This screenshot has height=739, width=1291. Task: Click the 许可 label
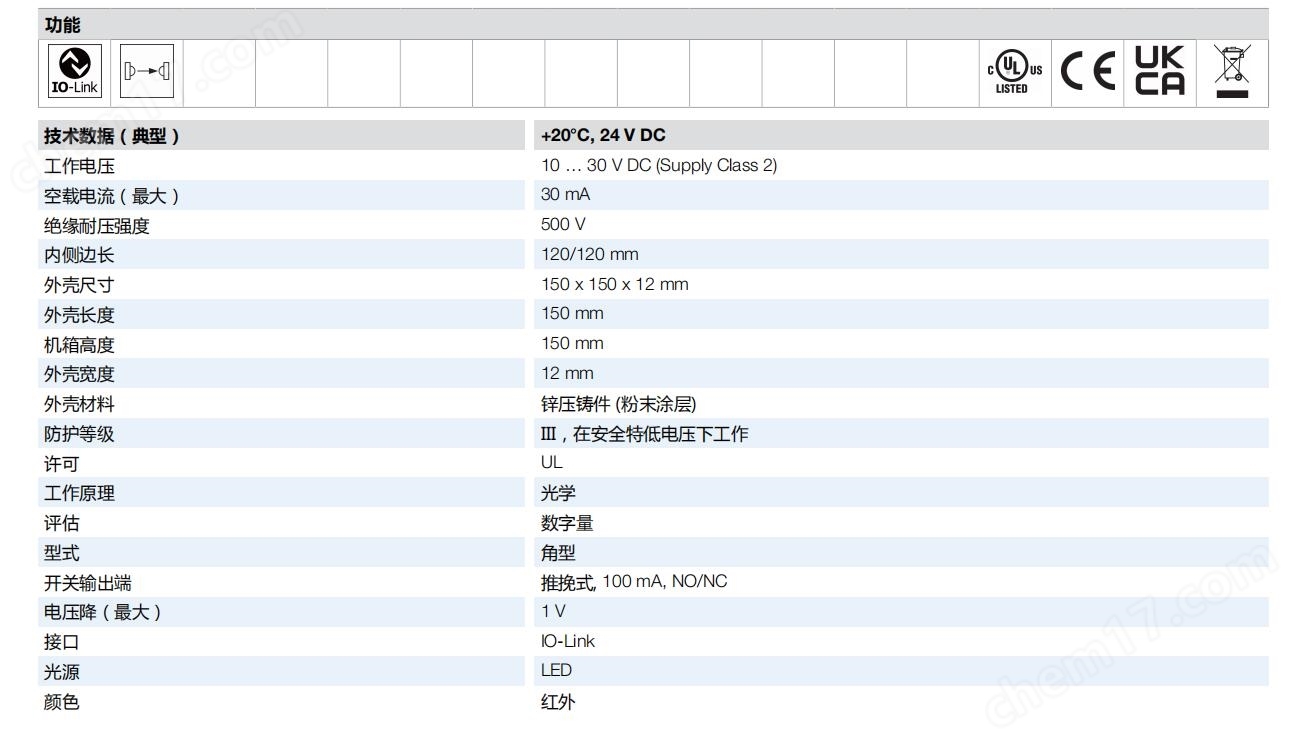click(x=61, y=464)
